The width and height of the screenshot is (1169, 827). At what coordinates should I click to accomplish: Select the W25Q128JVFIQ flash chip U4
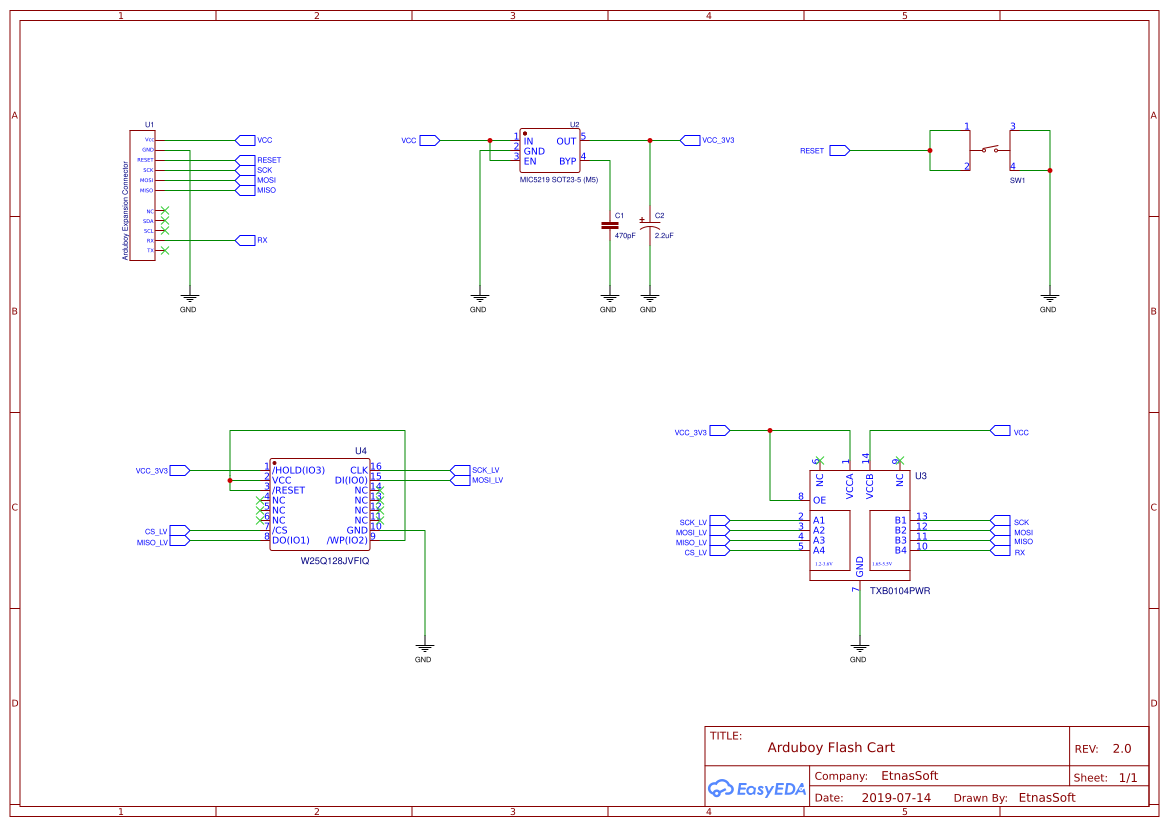point(320,505)
